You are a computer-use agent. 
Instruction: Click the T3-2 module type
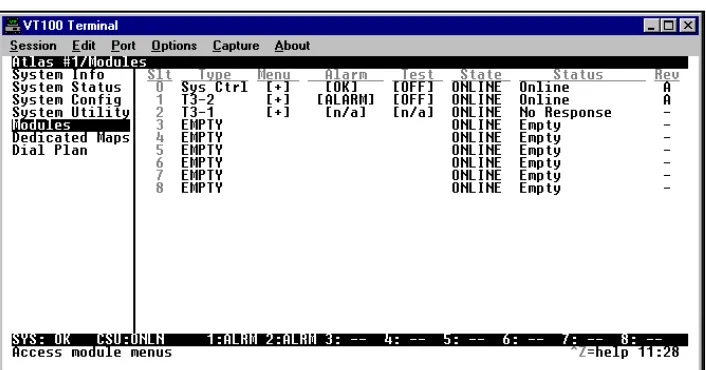click(198, 100)
